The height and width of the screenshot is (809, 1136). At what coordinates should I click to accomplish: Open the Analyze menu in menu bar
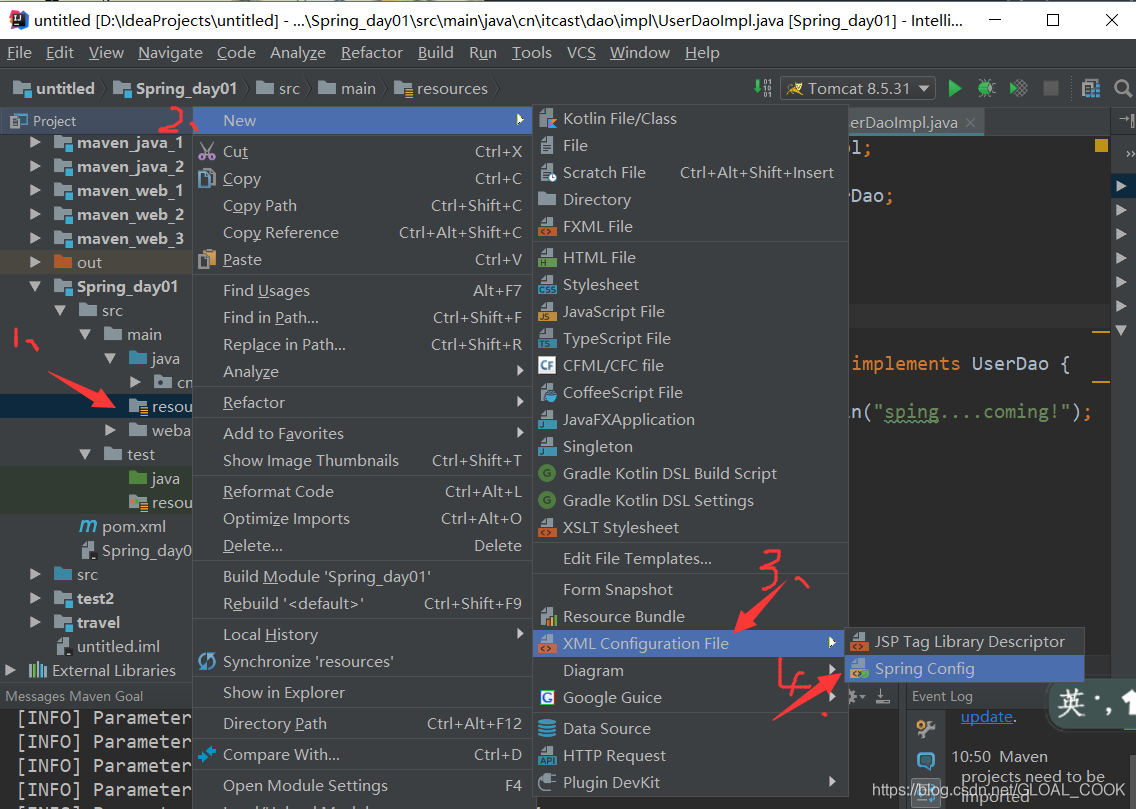point(298,53)
